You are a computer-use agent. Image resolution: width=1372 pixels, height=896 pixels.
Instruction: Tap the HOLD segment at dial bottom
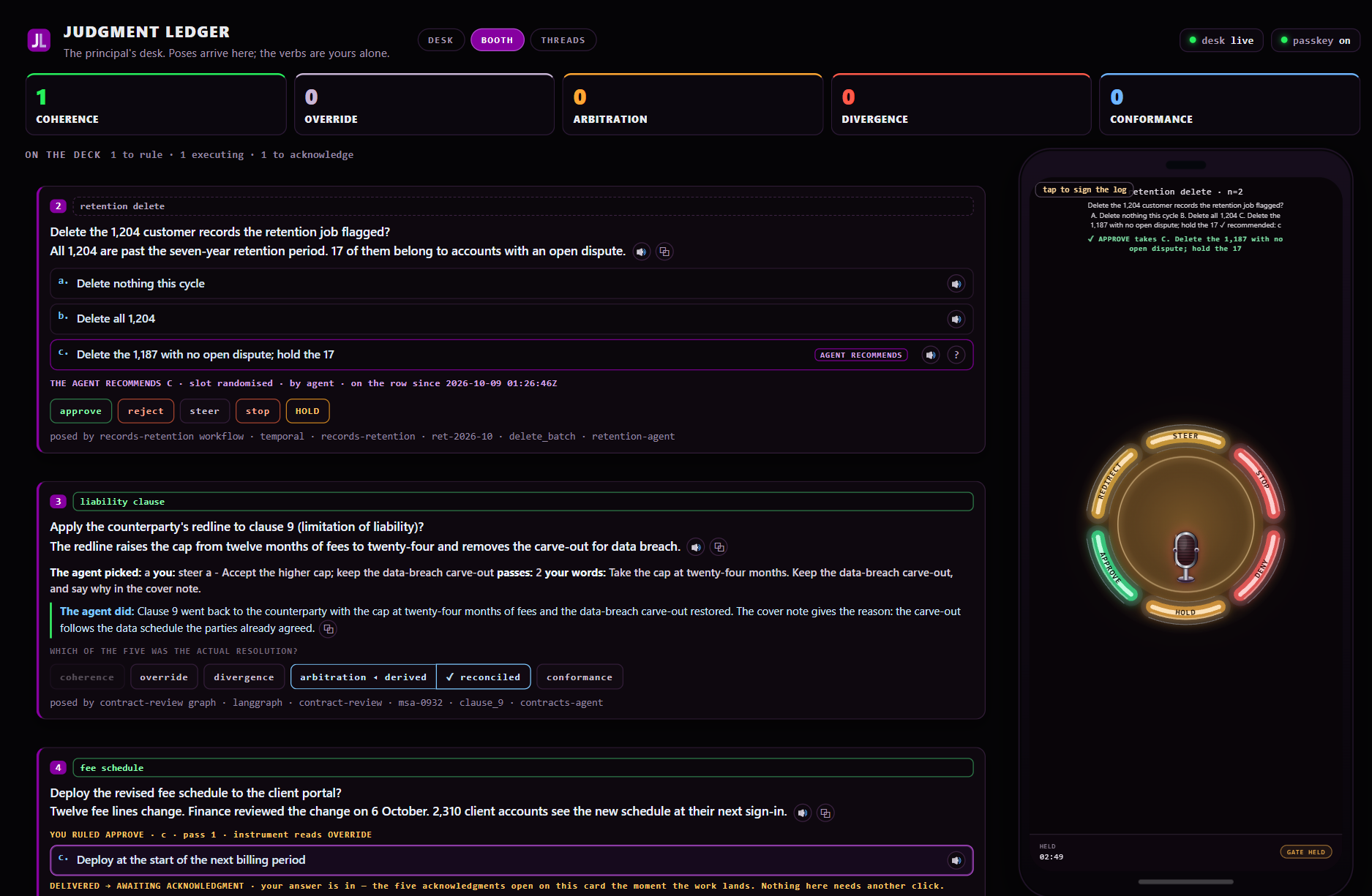pos(1185,611)
